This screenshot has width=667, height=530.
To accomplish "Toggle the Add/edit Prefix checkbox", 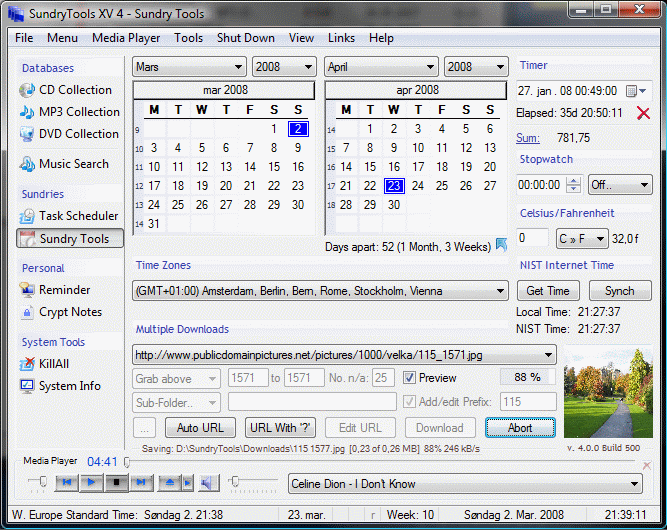I will click(x=409, y=402).
